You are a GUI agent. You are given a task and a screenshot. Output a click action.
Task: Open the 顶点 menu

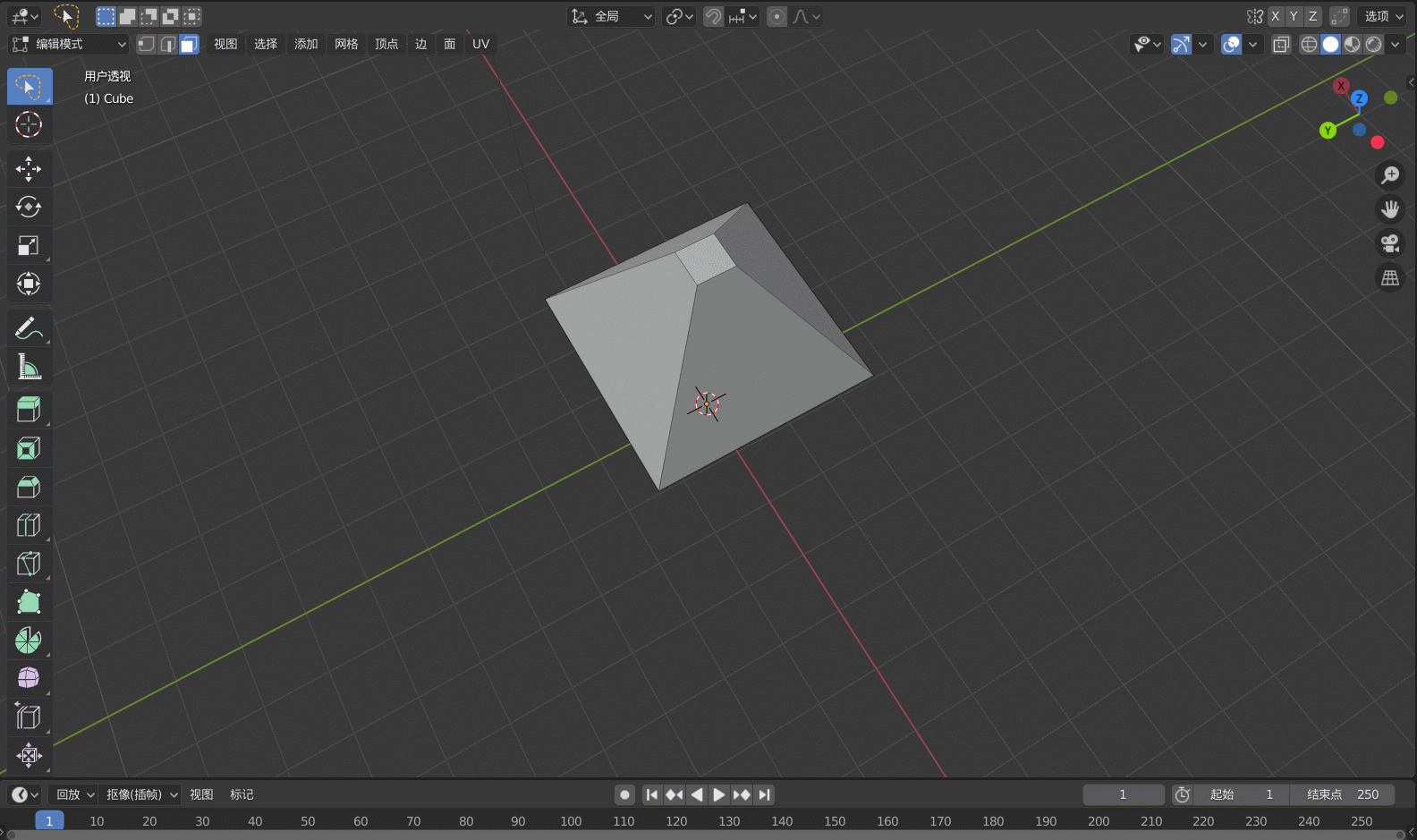(386, 44)
